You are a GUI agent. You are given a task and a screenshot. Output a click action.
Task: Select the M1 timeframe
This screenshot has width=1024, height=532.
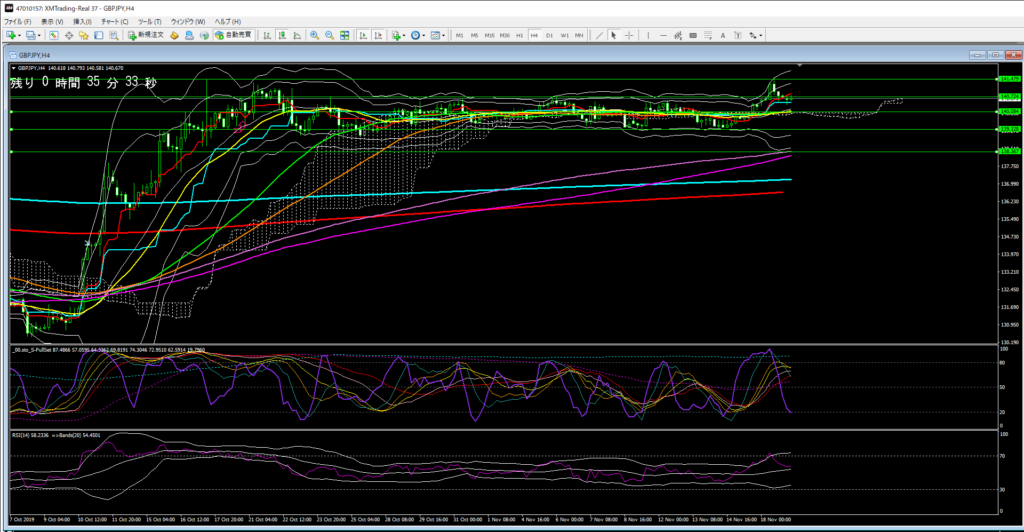[x=460, y=35]
